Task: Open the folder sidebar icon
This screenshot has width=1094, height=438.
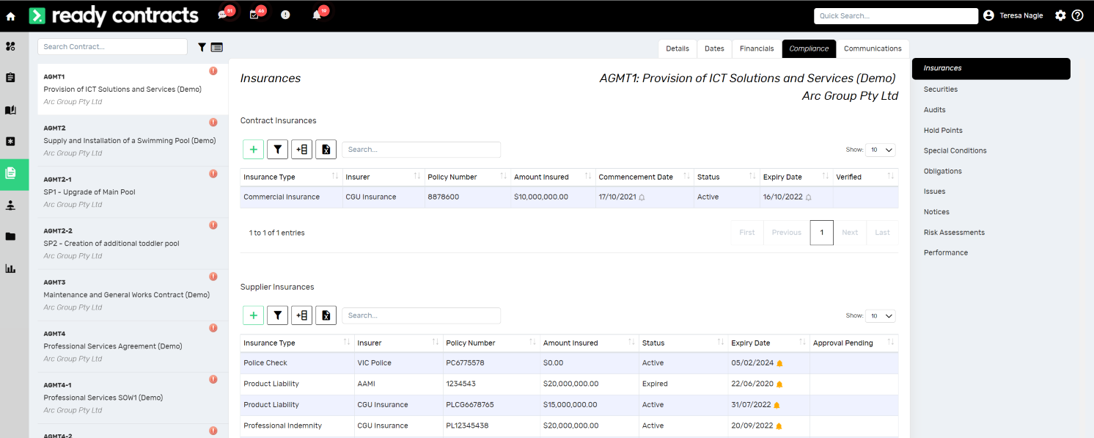Action: coord(10,236)
